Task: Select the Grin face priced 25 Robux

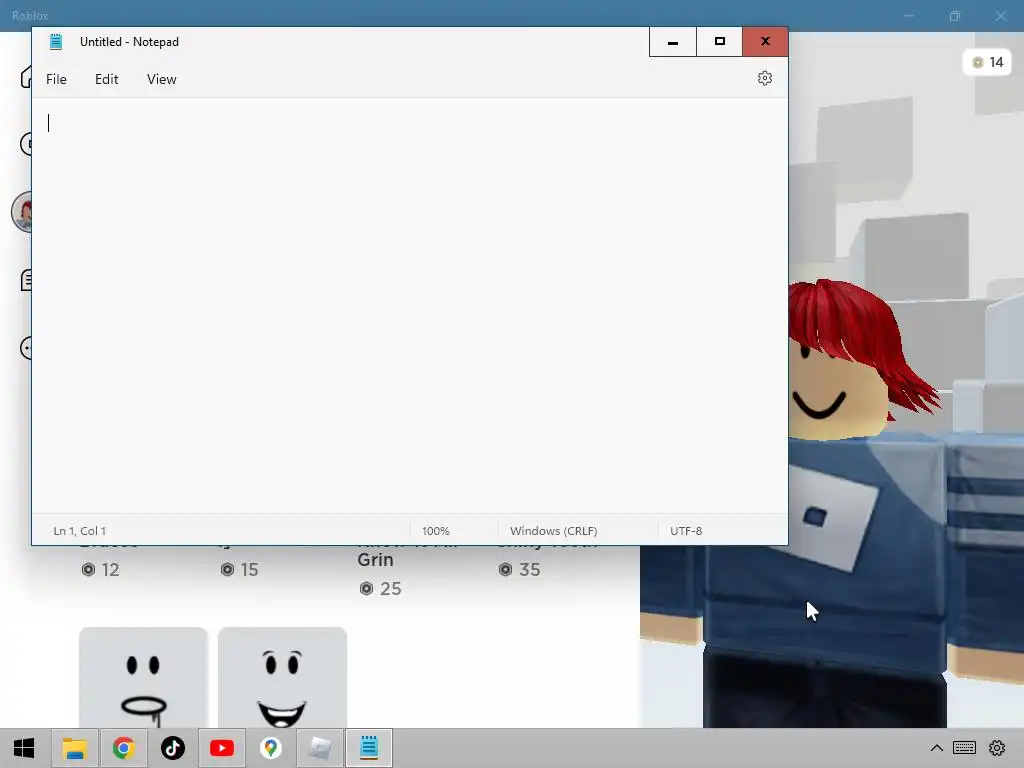Action: (x=381, y=588)
